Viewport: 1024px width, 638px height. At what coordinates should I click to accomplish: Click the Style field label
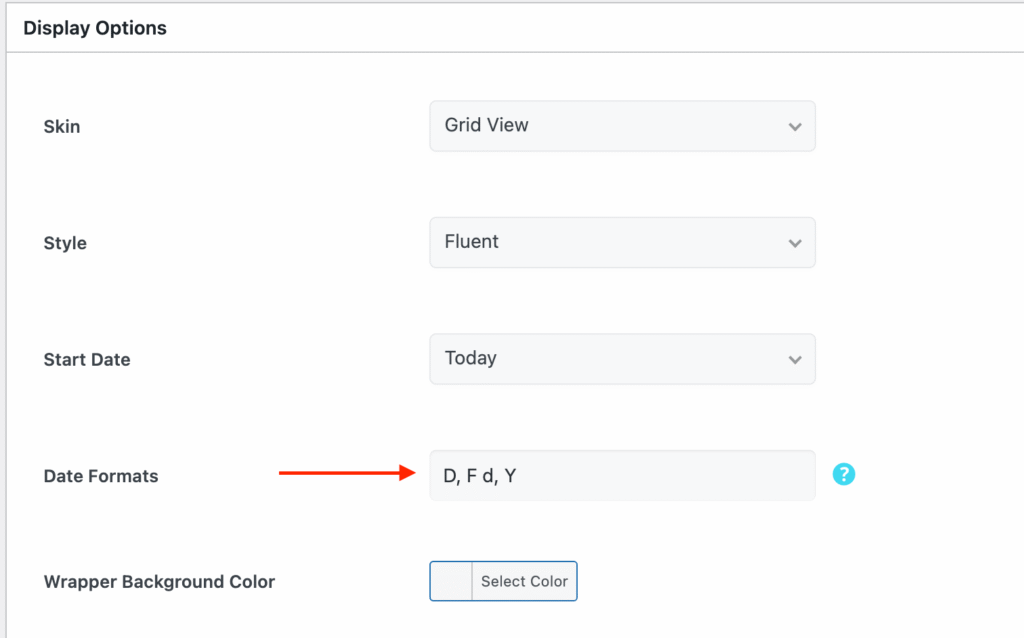click(65, 243)
